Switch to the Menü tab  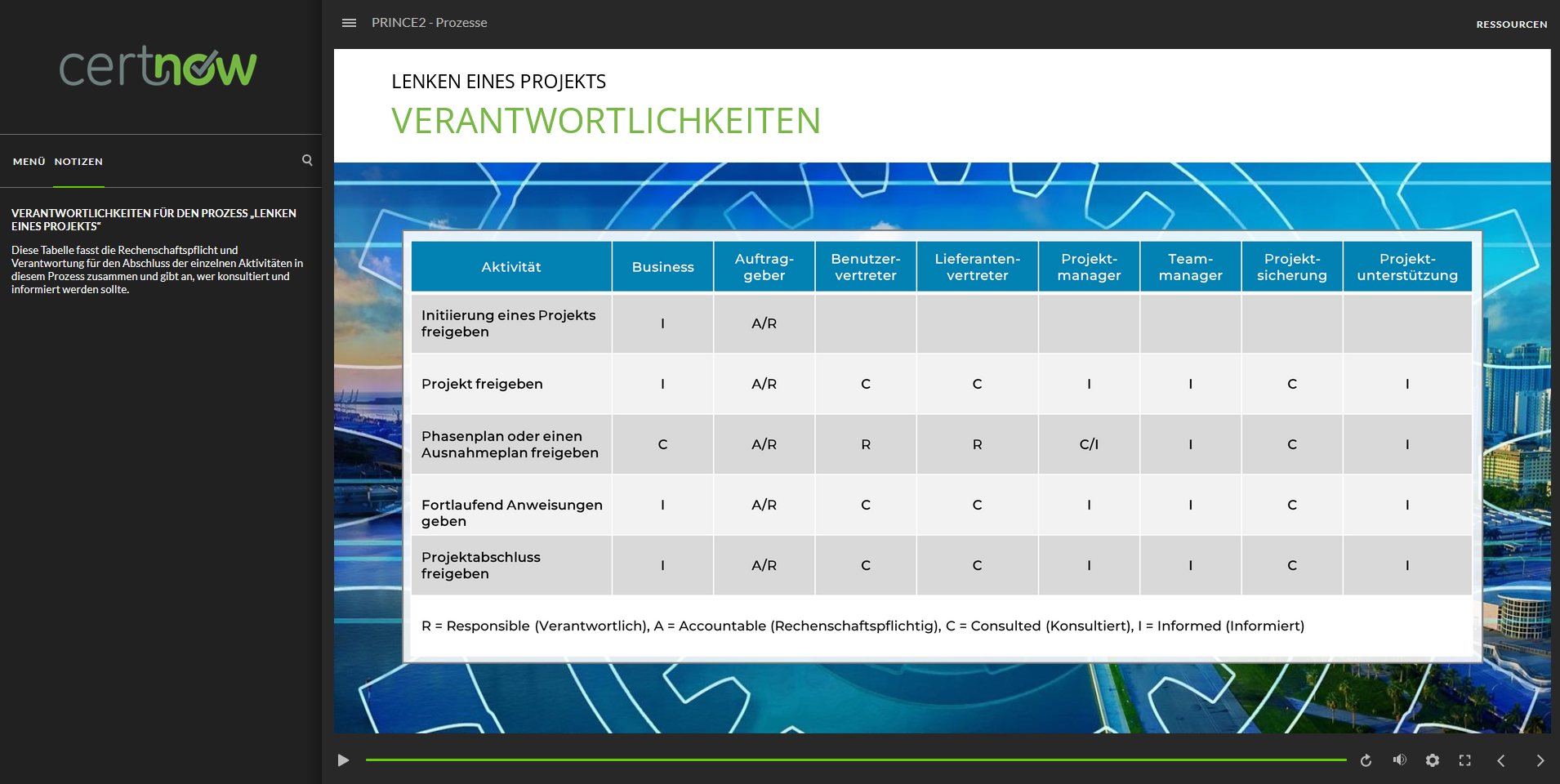point(29,162)
